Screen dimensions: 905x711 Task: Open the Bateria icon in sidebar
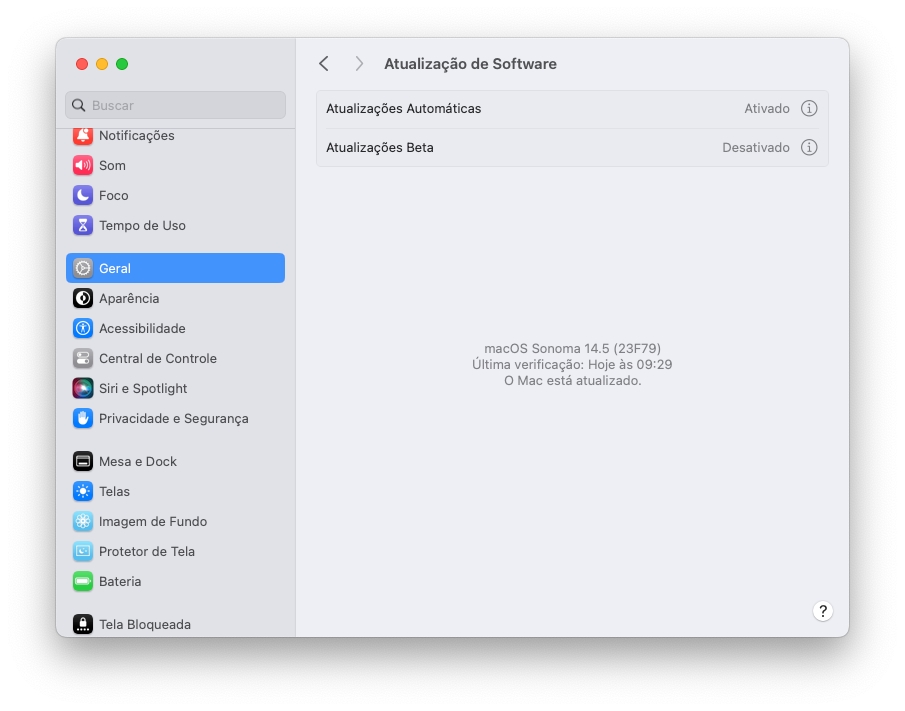coord(83,582)
